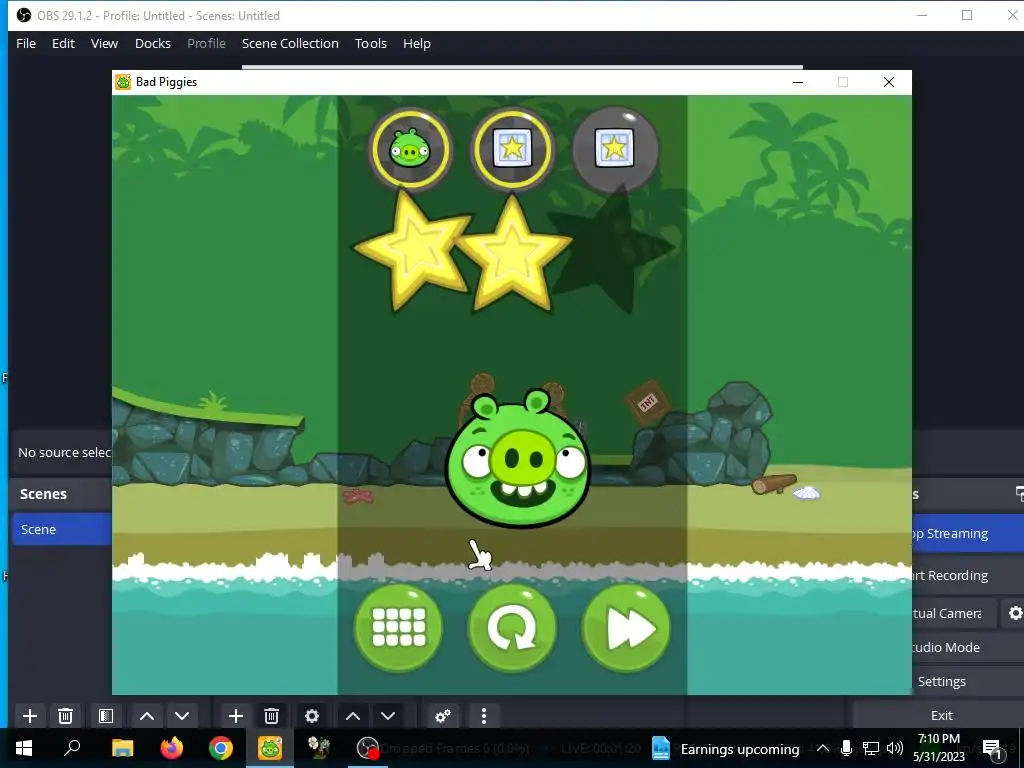
Task: Launch Firefox from taskbar
Action: [172, 748]
